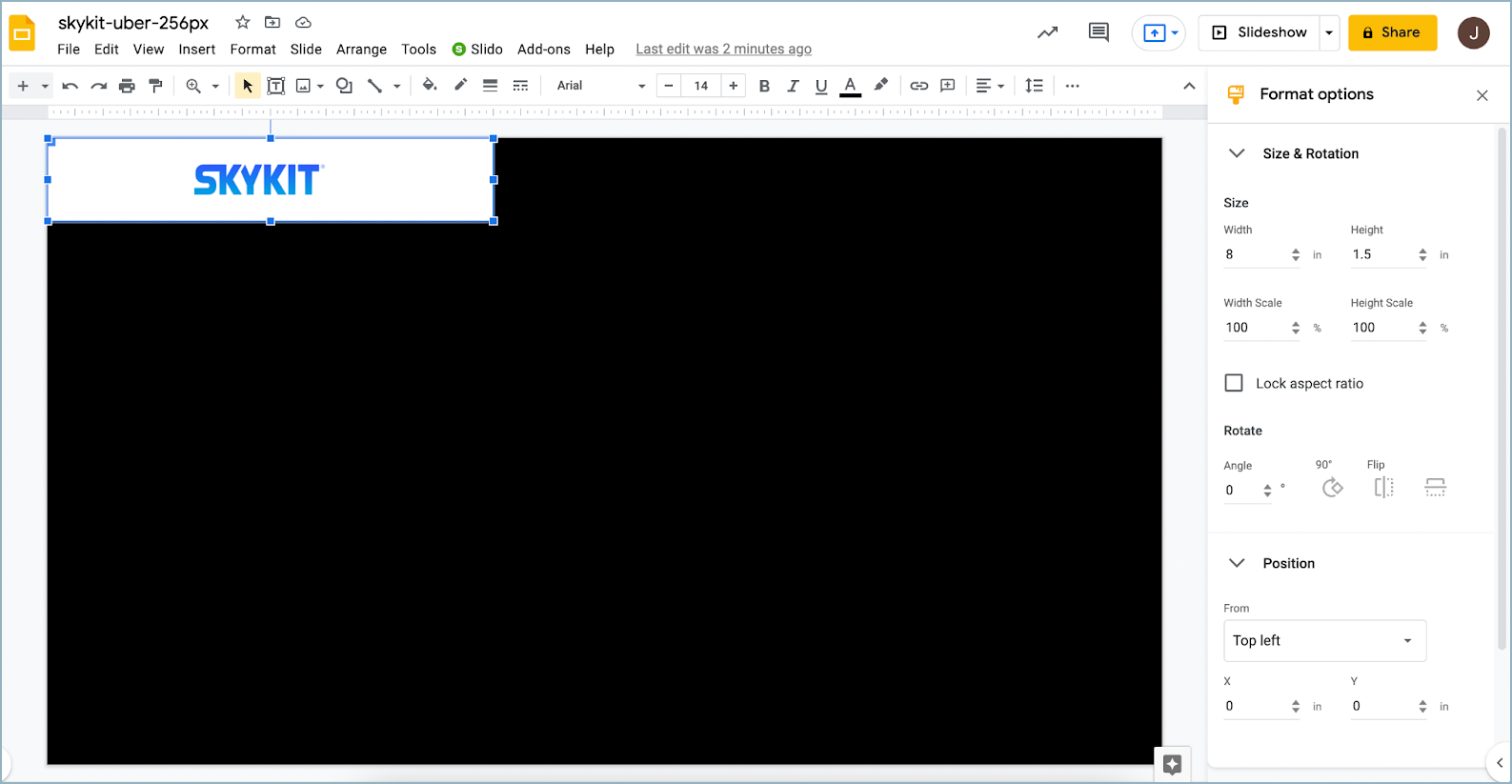Screen dimensions: 1512x784
Task: Enable Lock aspect ratio checkbox
Action: tap(1234, 383)
